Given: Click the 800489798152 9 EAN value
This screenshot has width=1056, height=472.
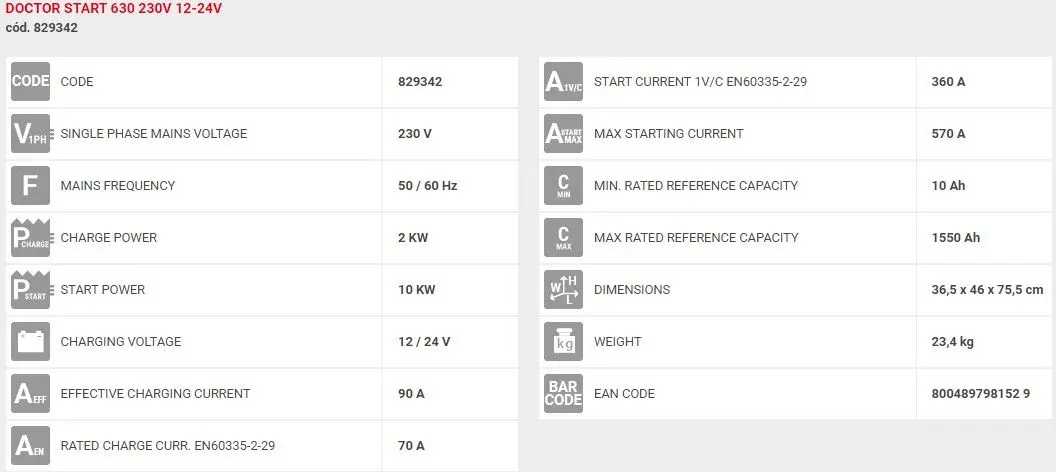Looking at the screenshot, I should click(981, 393).
